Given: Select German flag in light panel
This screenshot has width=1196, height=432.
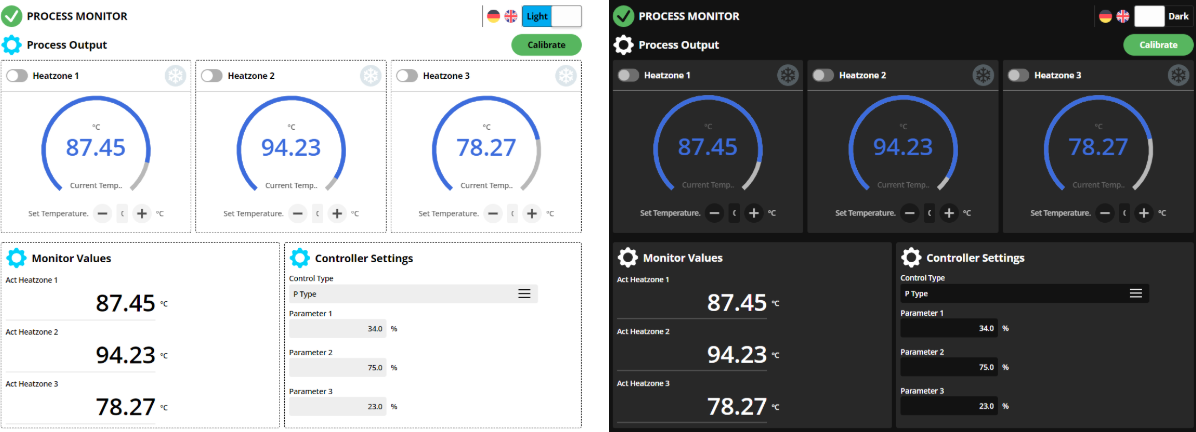Looking at the screenshot, I should 494,16.
